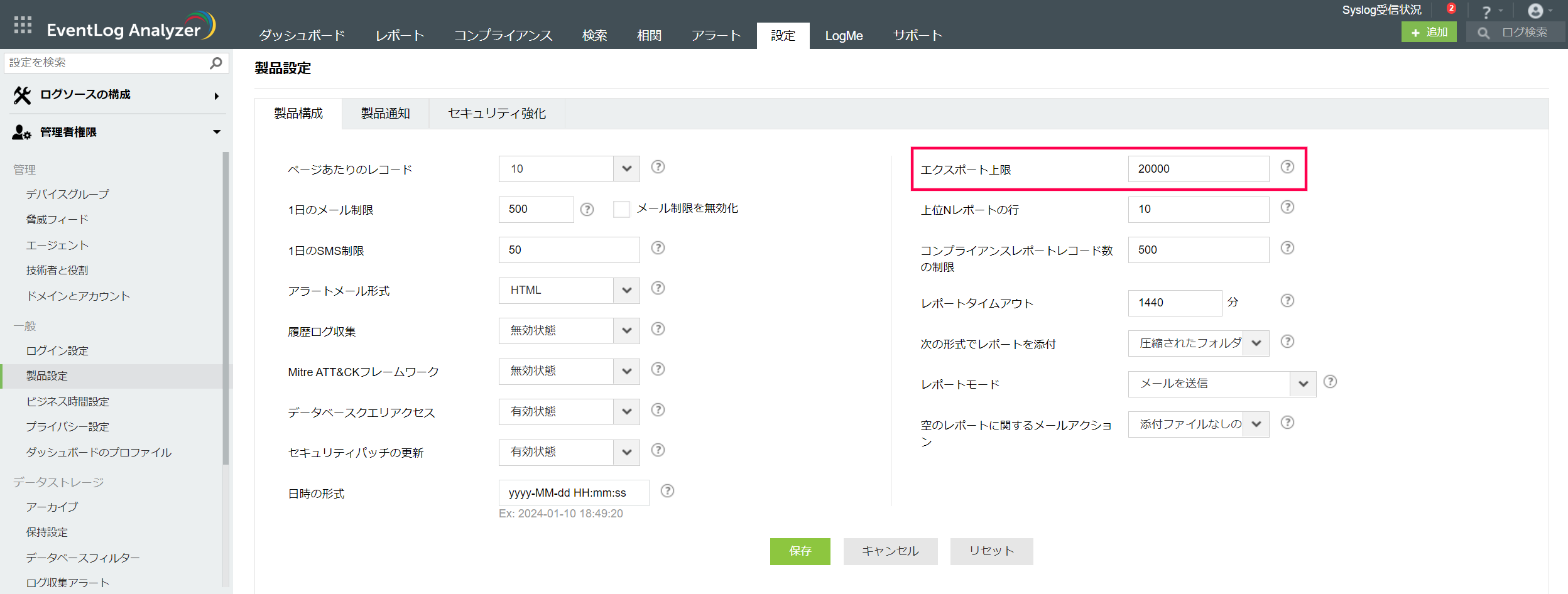The height and width of the screenshot is (594, 1568).
Task: Open the コンプライアンス menu tab
Action: pos(503,36)
